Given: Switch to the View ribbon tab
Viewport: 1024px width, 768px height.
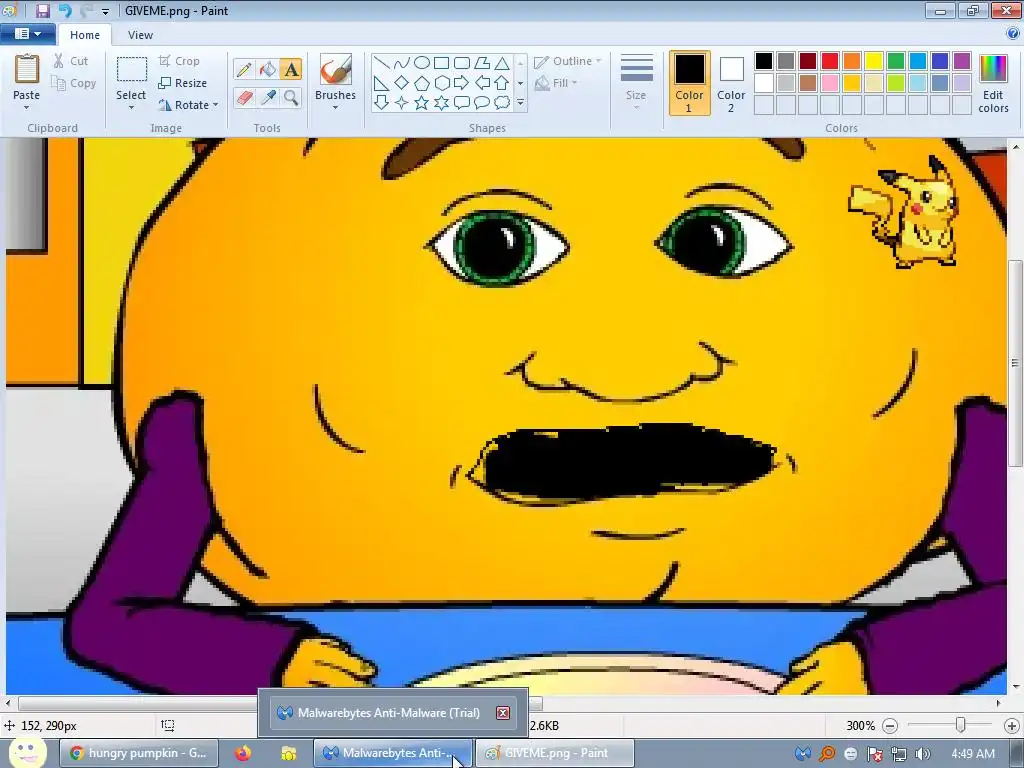Looking at the screenshot, I should click(140, 35).
